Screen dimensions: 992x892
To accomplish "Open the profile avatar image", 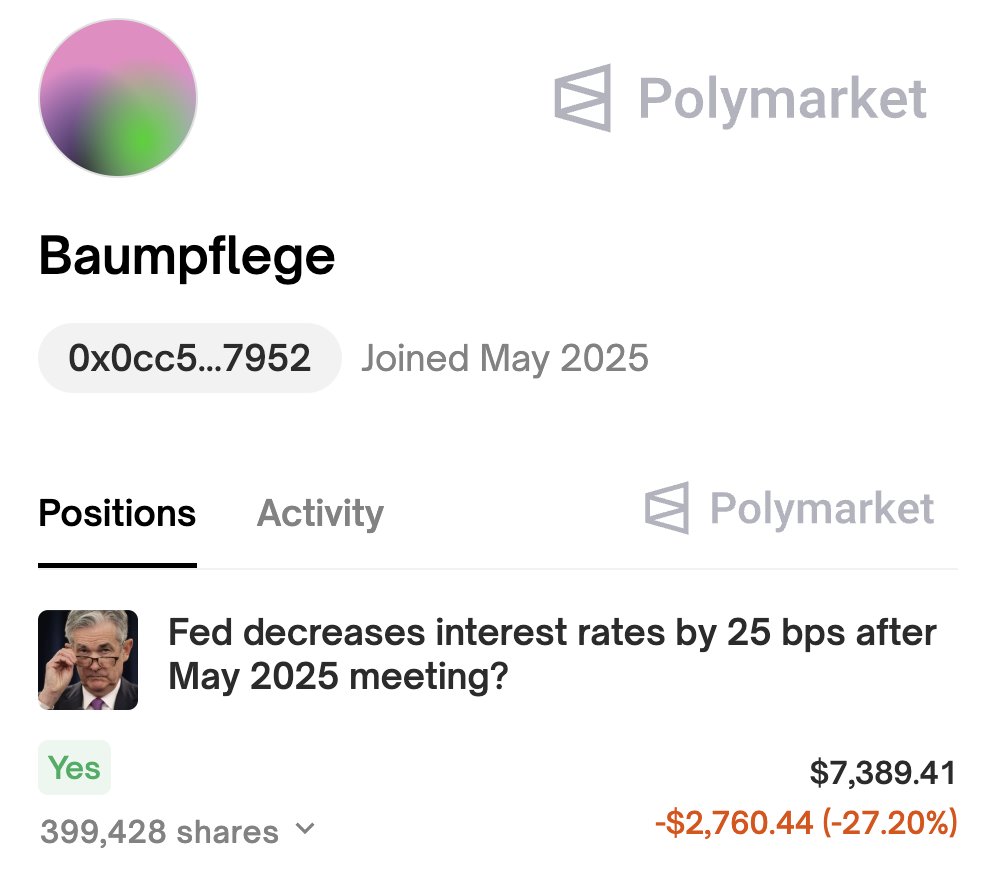I will click(117, 98).
